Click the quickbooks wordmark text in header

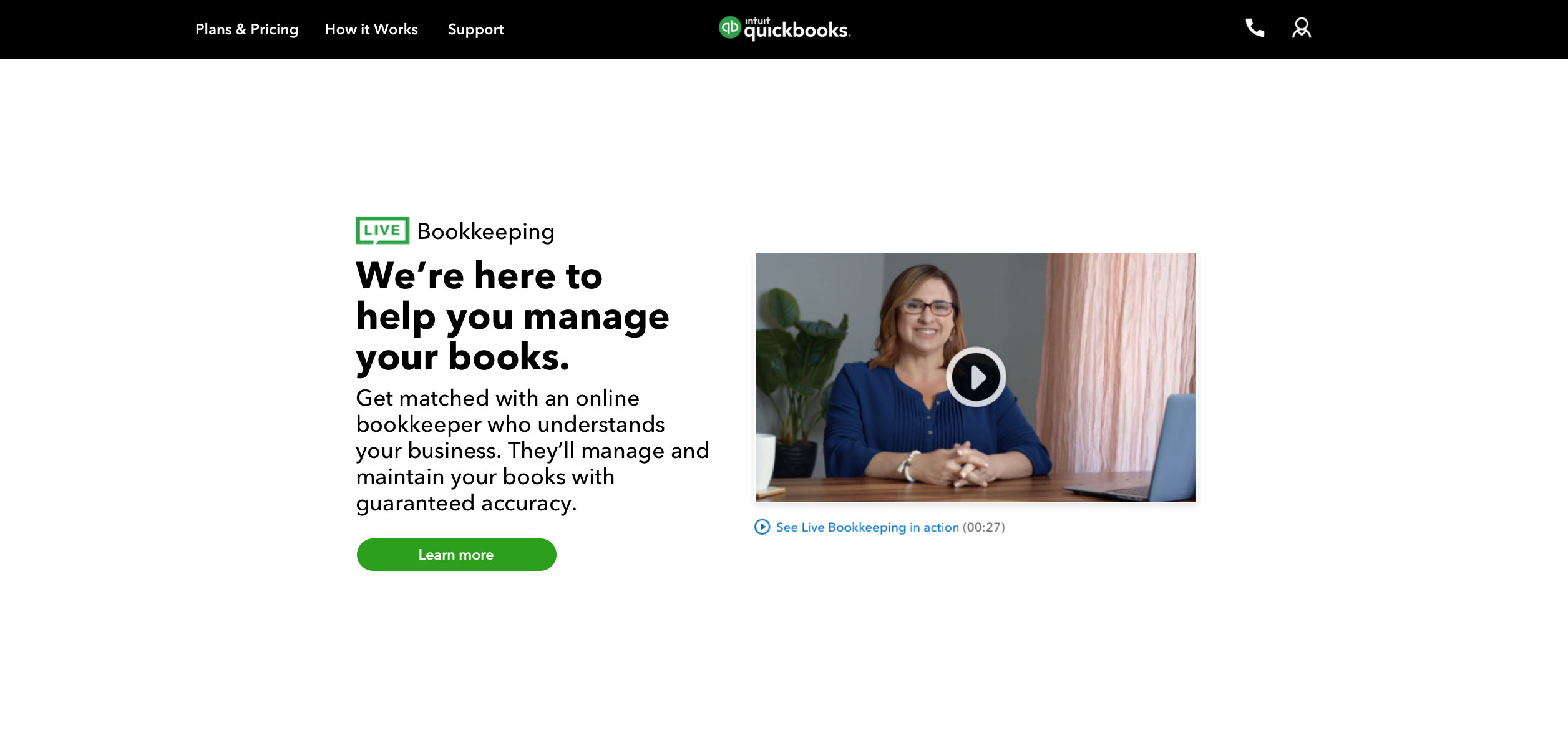tap(797, 29)
